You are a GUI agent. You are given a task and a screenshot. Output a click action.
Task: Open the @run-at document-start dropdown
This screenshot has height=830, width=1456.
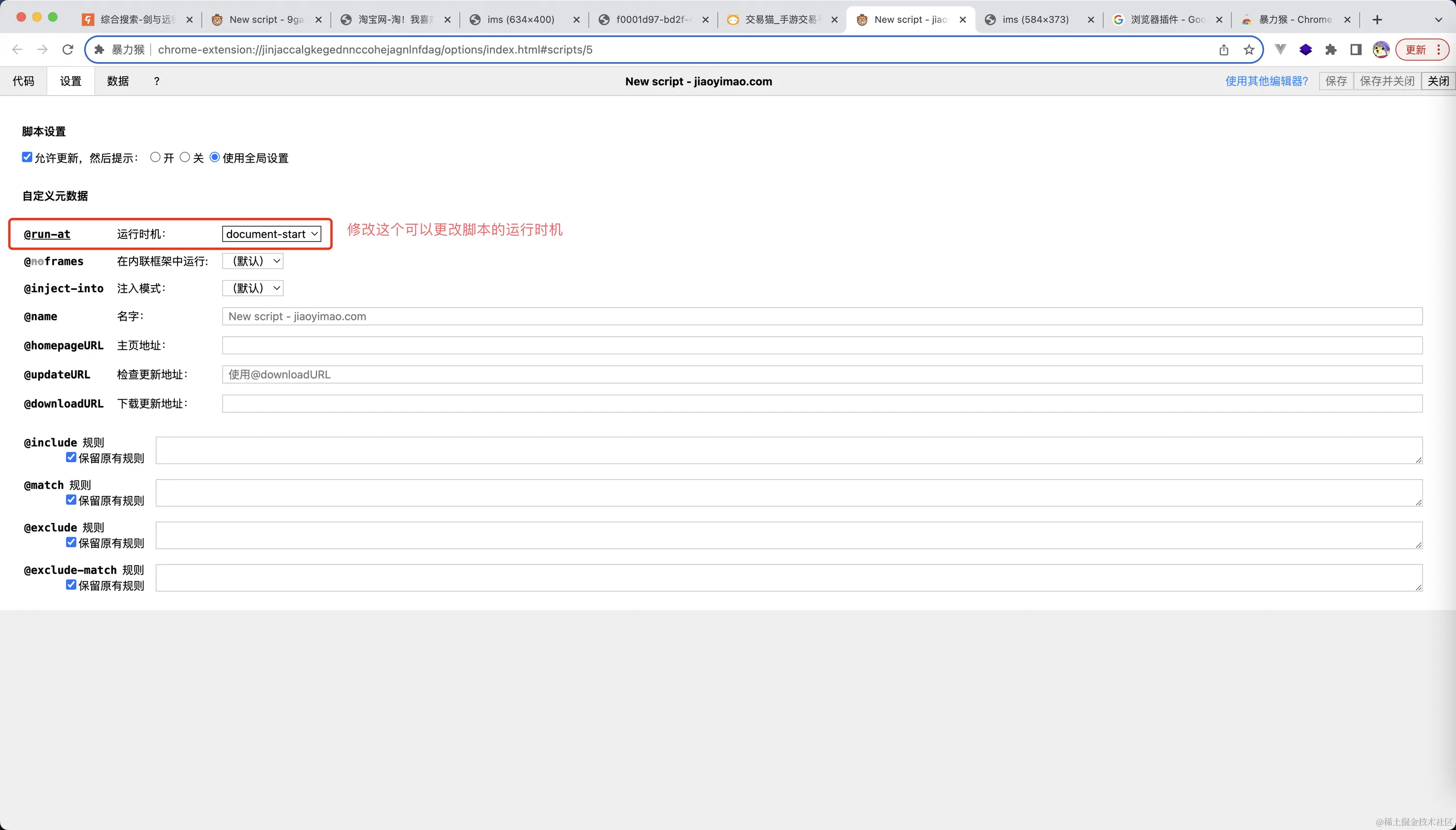[x=272, y=233]
